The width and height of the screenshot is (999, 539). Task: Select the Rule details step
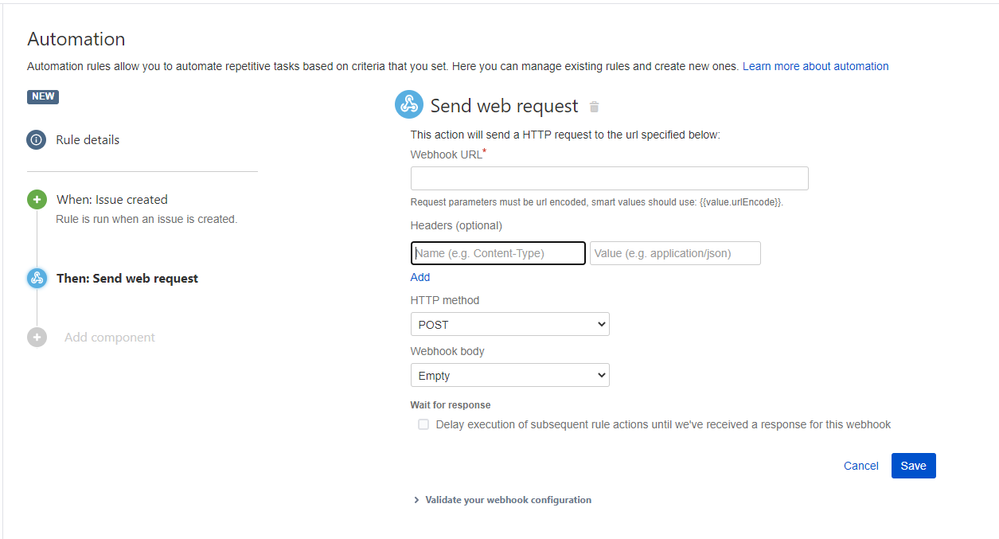coord(88,140)
